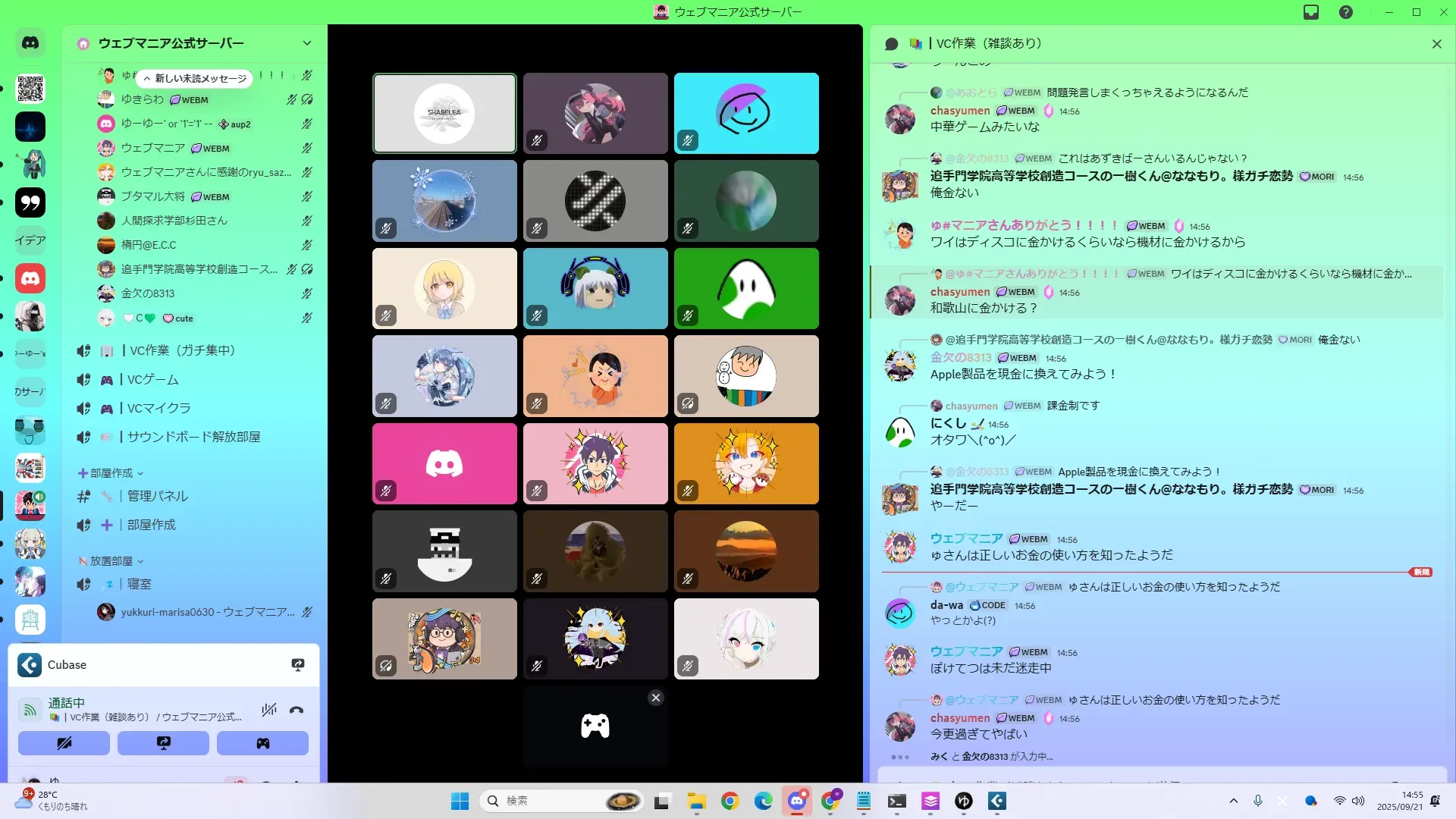Stream Cubase with the share icon
This screenshot has height=819, width=1456.
pos(298,665)
